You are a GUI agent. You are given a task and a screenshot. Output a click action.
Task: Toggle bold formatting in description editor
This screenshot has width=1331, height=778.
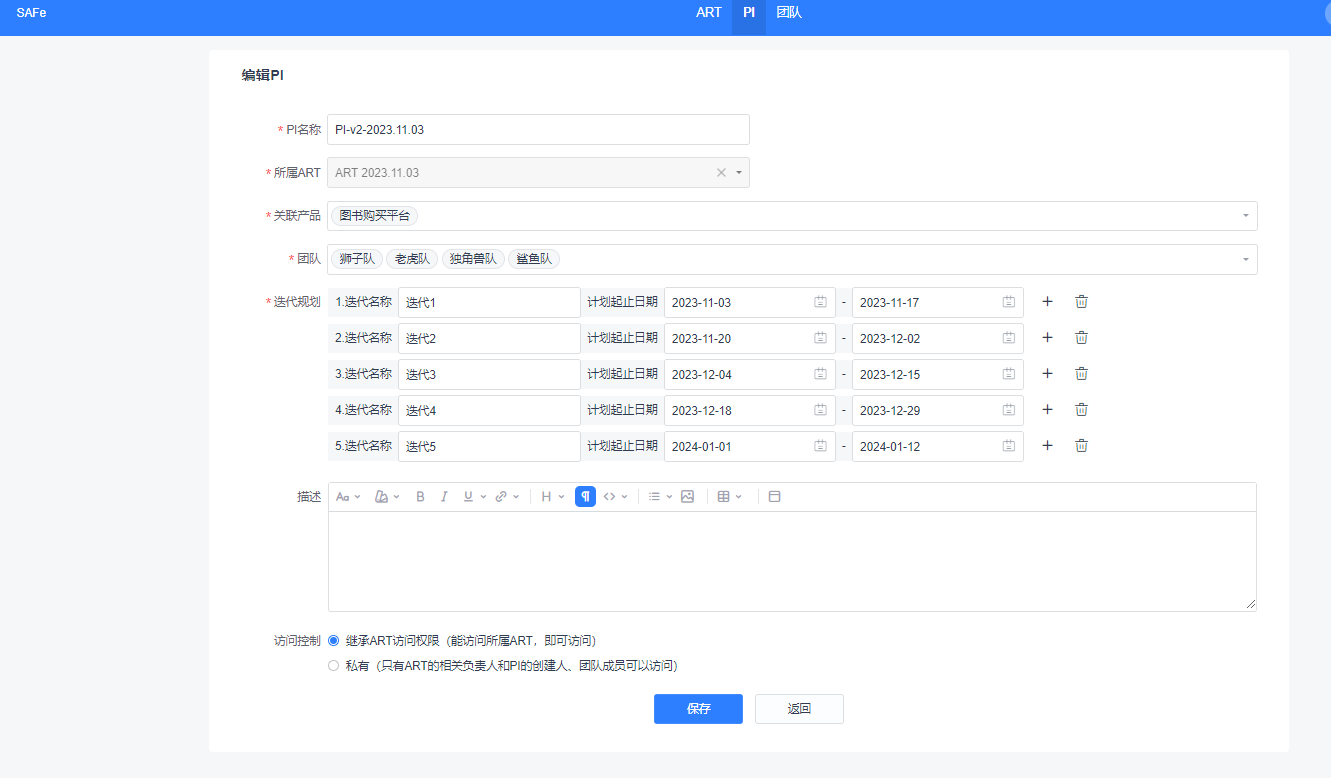(420, 496)
